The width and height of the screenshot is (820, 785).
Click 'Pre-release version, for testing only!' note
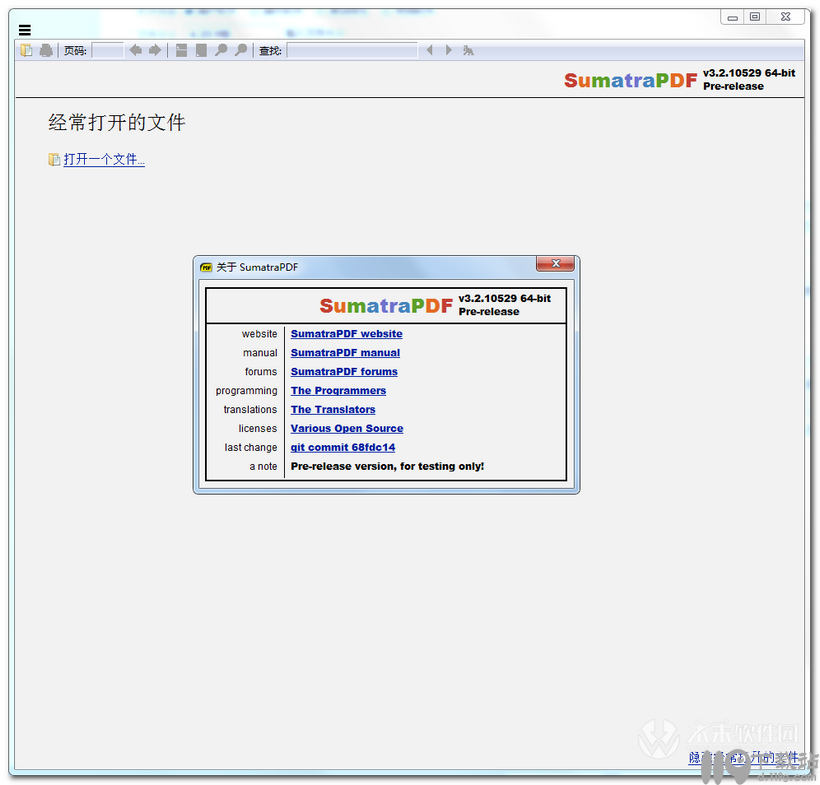coord(388,466)
